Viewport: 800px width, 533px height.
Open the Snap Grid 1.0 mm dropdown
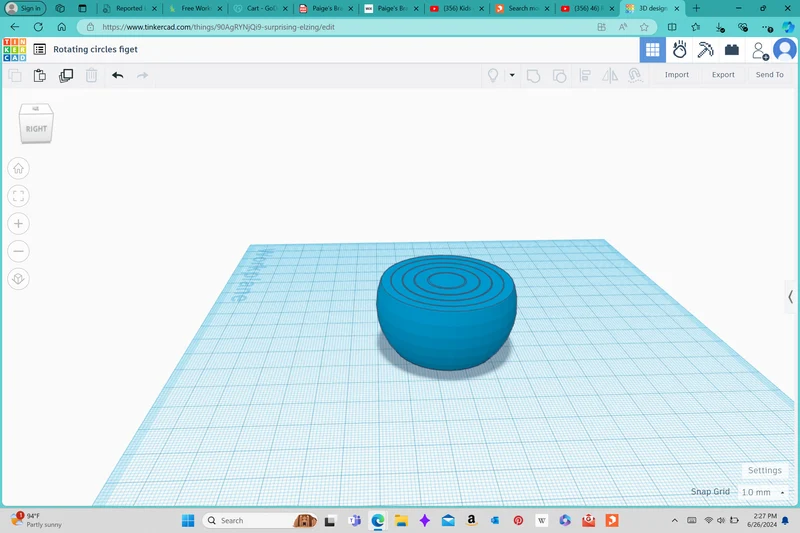pyautogui.click(x=763, y=492)
